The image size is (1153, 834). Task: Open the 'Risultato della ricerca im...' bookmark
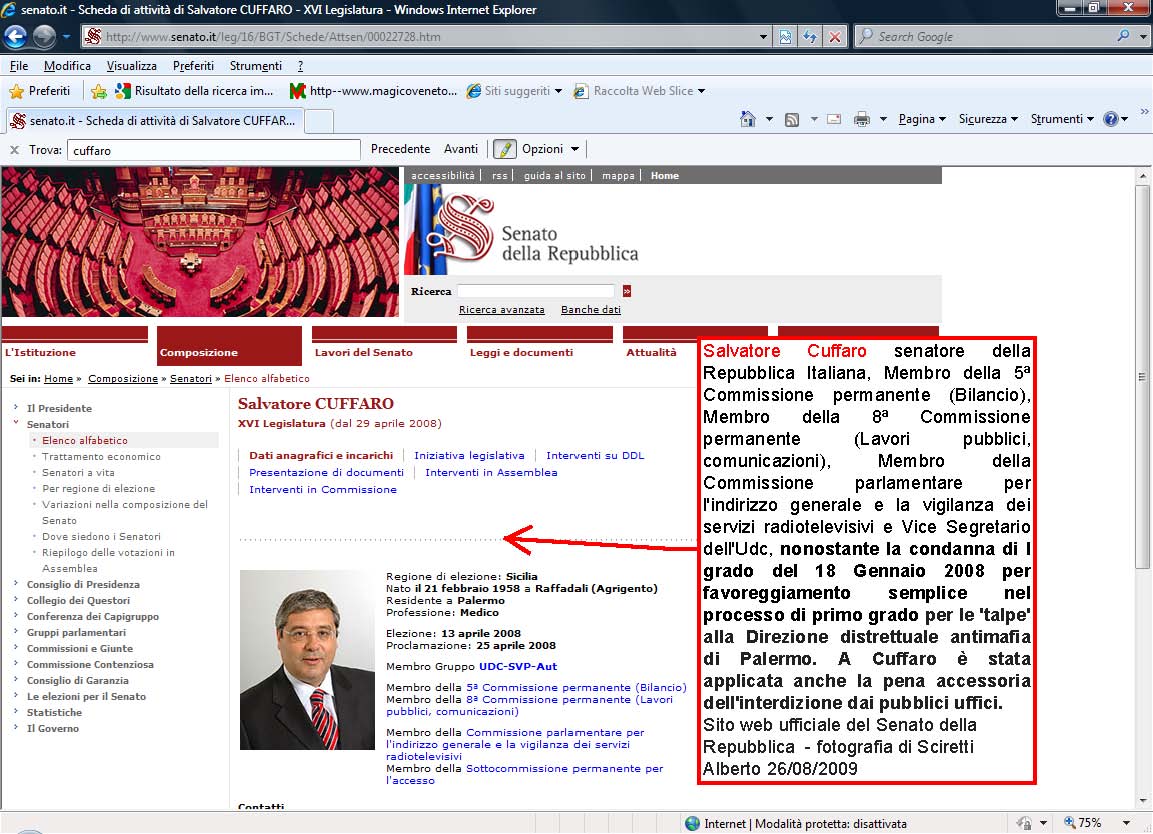195,90
